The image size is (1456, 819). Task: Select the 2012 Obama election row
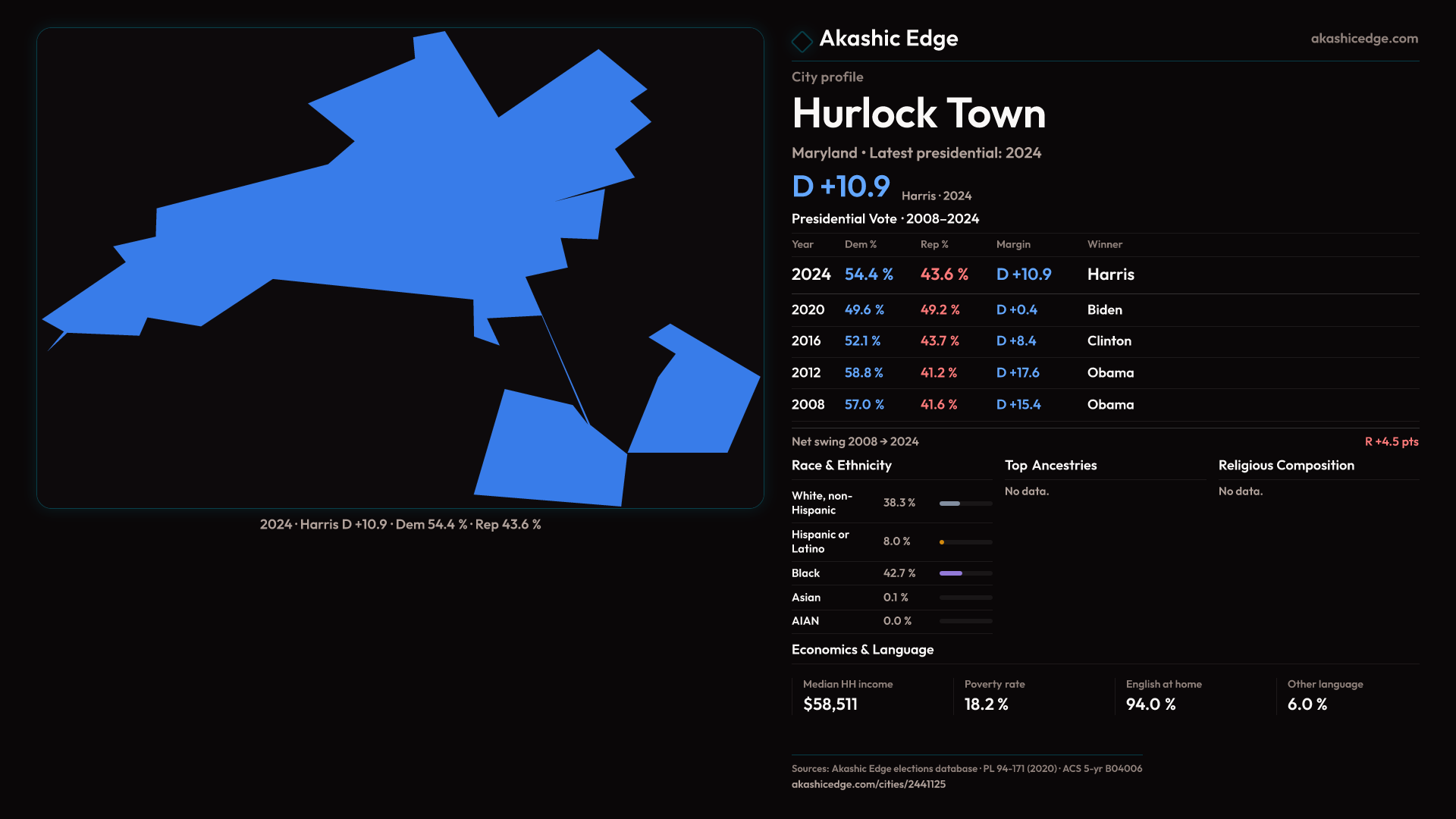tap(1104, 373)
